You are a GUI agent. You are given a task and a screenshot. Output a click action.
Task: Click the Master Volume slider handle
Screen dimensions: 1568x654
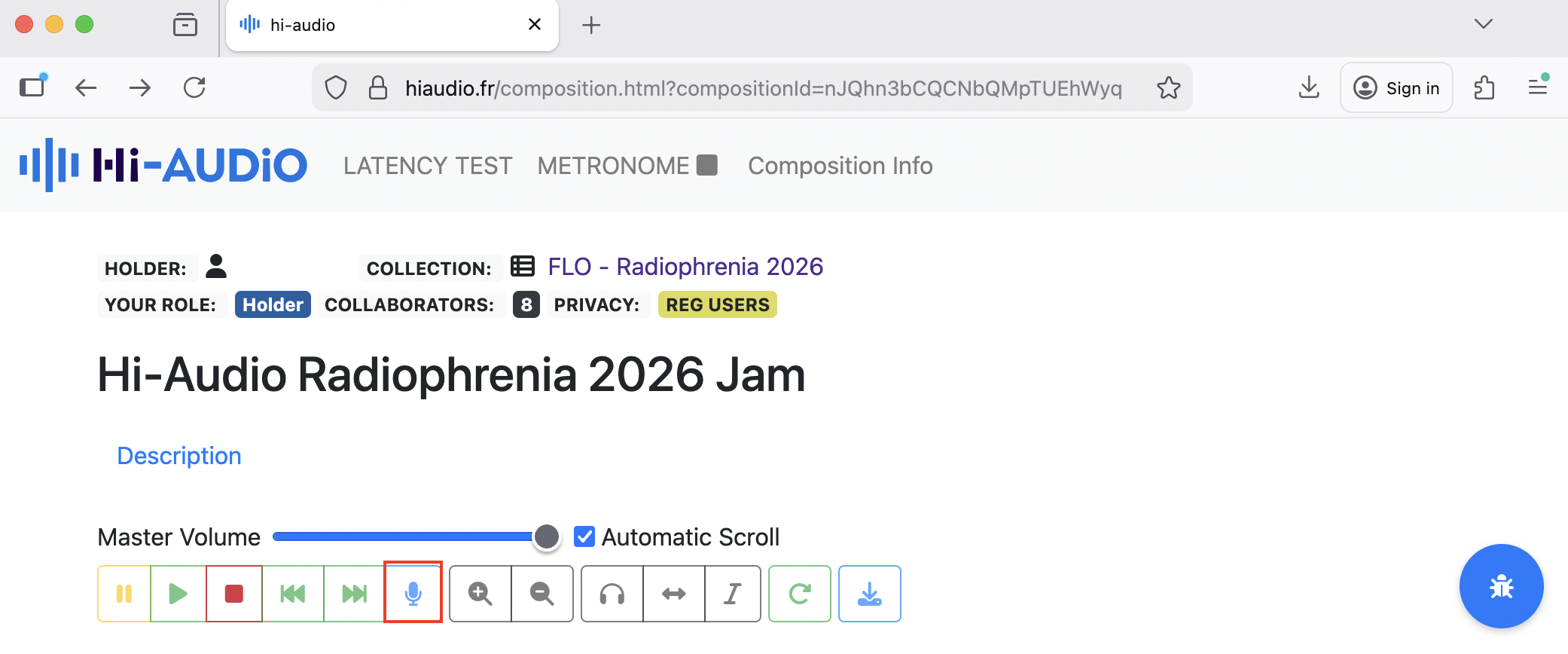click(x=547, y=536)
